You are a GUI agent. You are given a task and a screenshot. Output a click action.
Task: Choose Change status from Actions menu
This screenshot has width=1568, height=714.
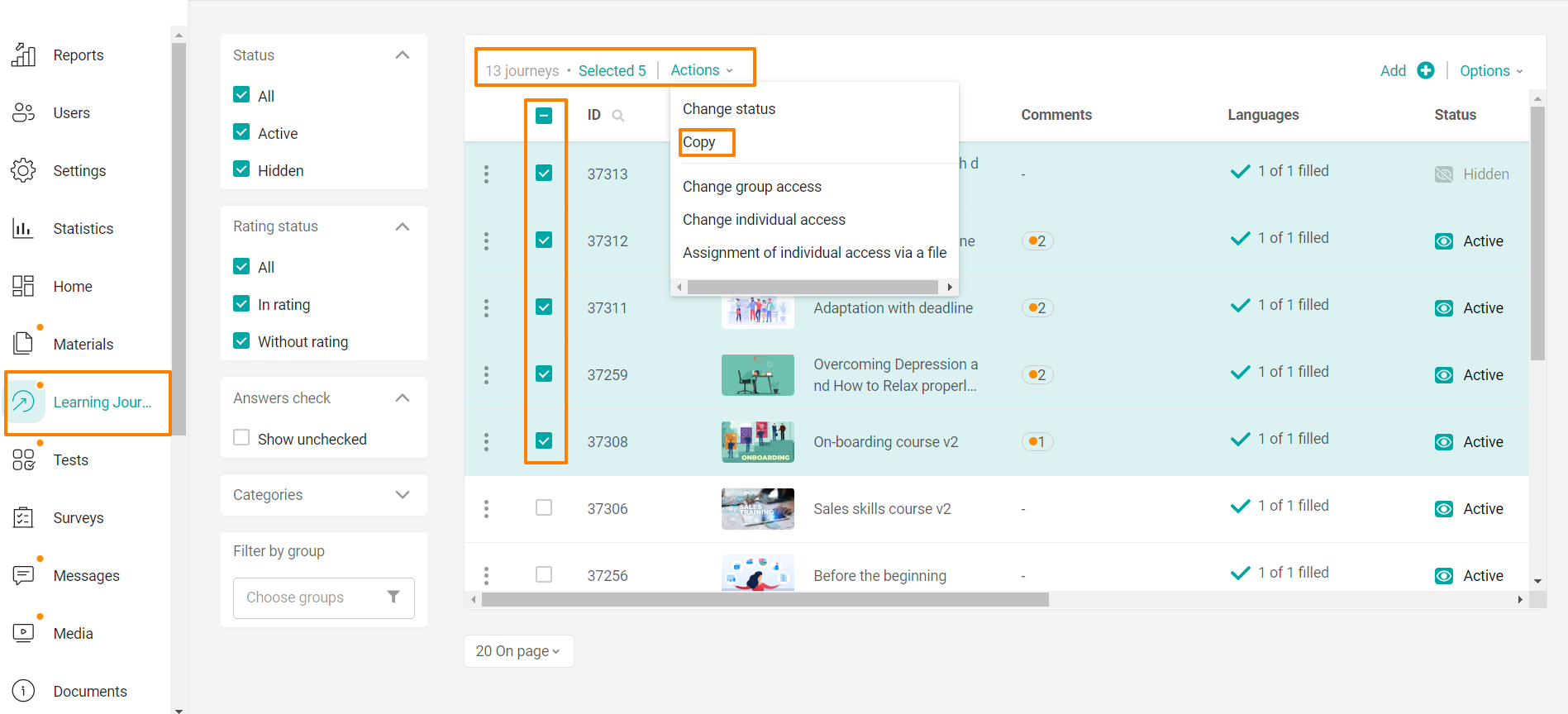click(x=729, y=109)
